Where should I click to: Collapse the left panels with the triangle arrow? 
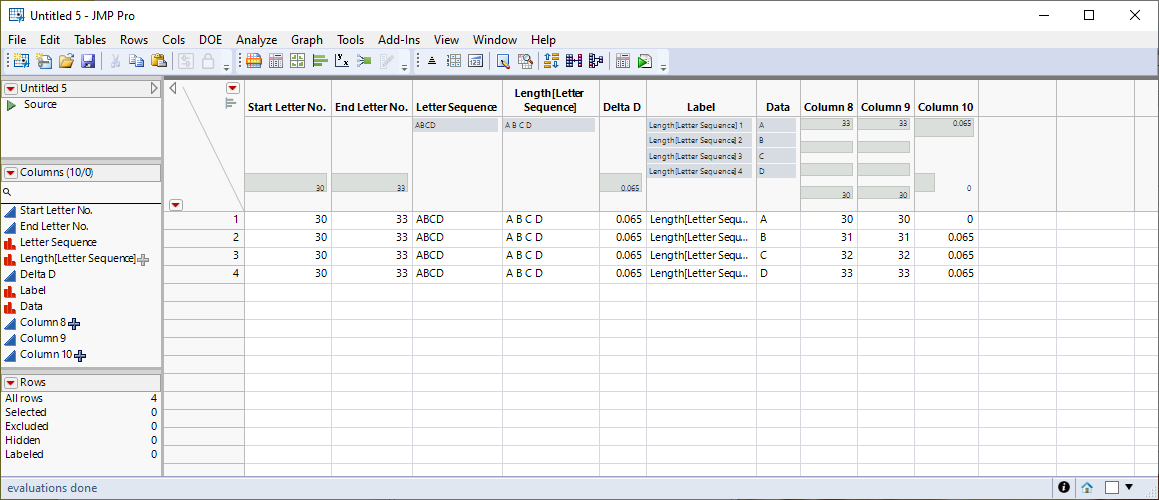pyautogui.click(x=173, y=89)
